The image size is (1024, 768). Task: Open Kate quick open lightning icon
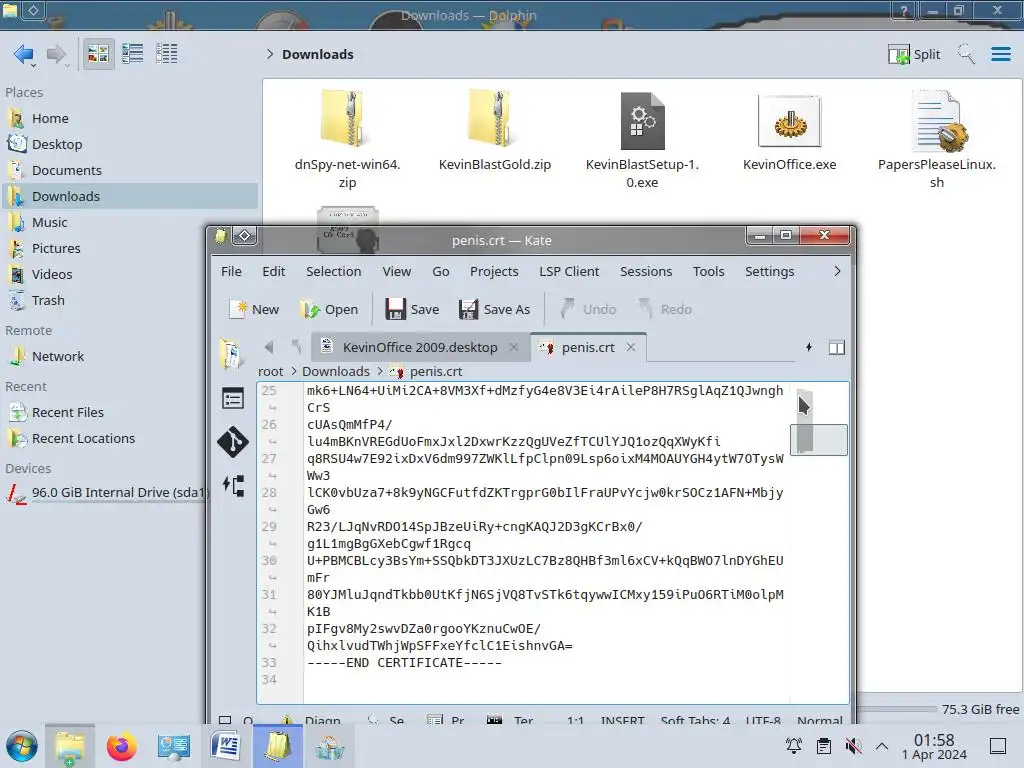pos(809,347)
